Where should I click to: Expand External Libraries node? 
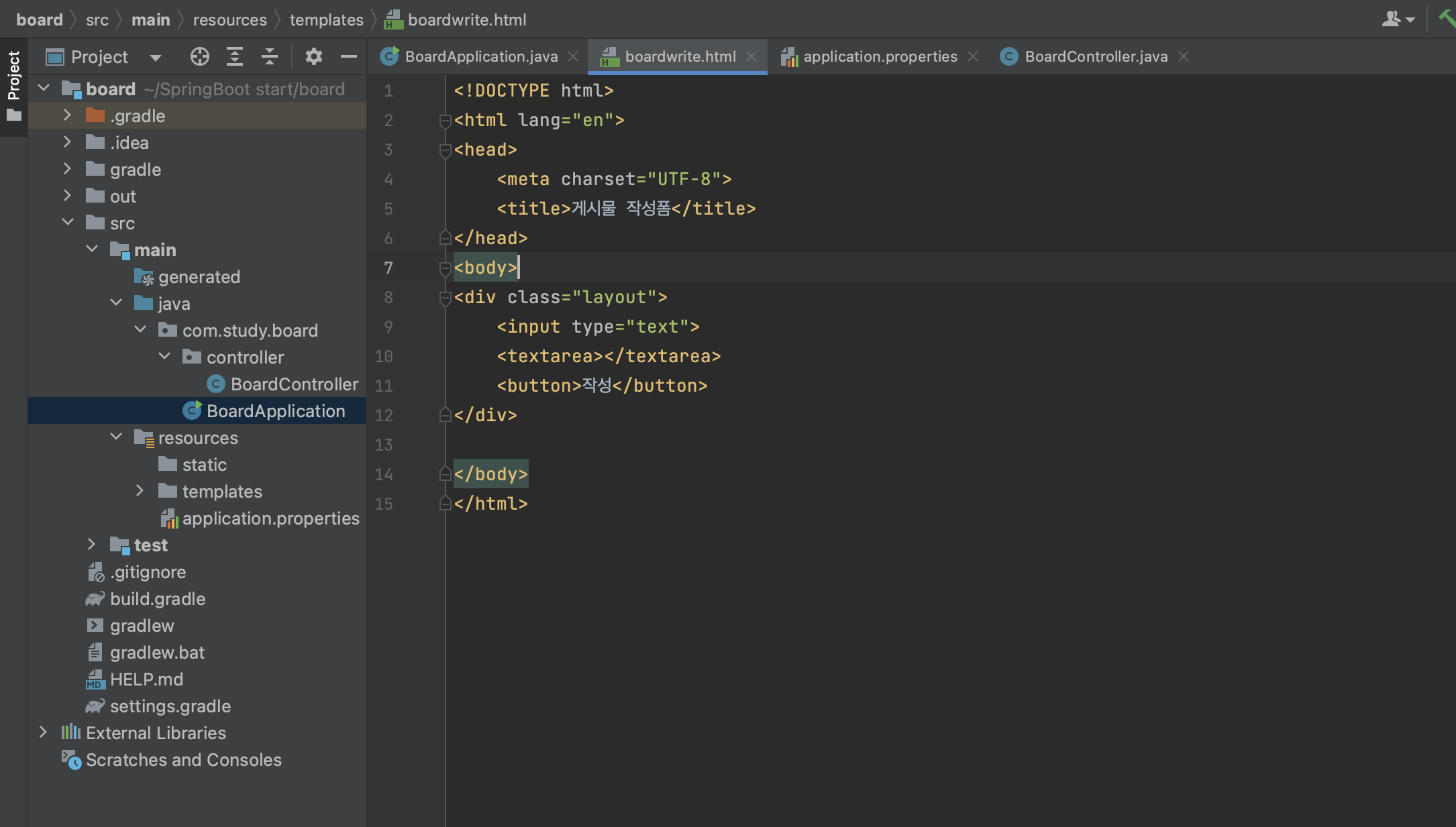pyautogui.click(x=43, y=732)
